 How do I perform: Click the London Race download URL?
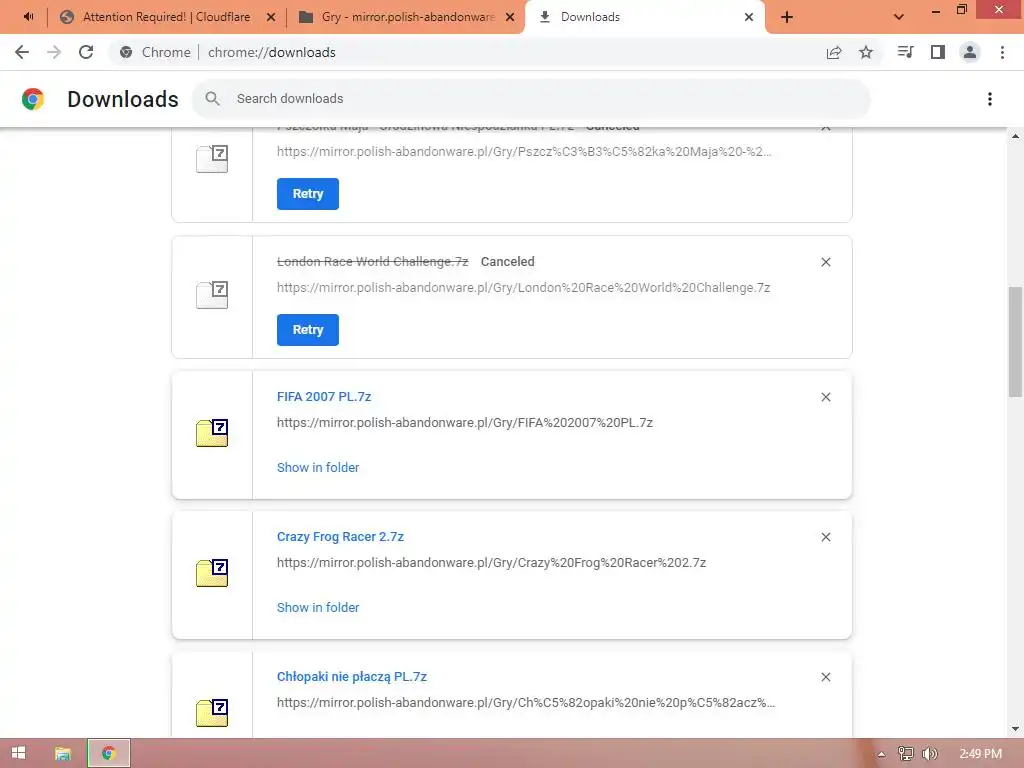(x=523, y=287)
